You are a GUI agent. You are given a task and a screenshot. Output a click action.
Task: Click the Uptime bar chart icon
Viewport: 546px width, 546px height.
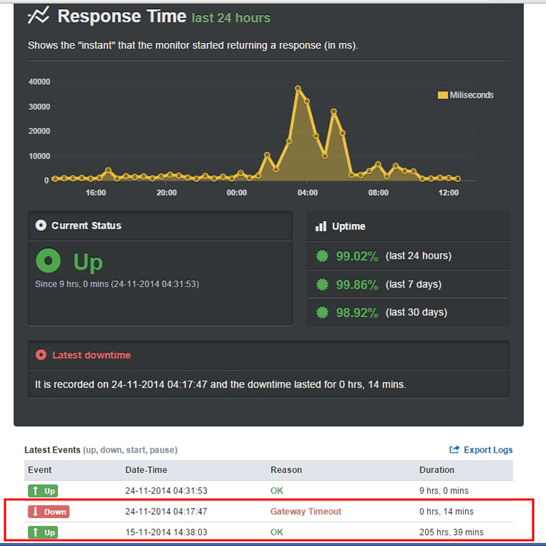tap(321, 226)
